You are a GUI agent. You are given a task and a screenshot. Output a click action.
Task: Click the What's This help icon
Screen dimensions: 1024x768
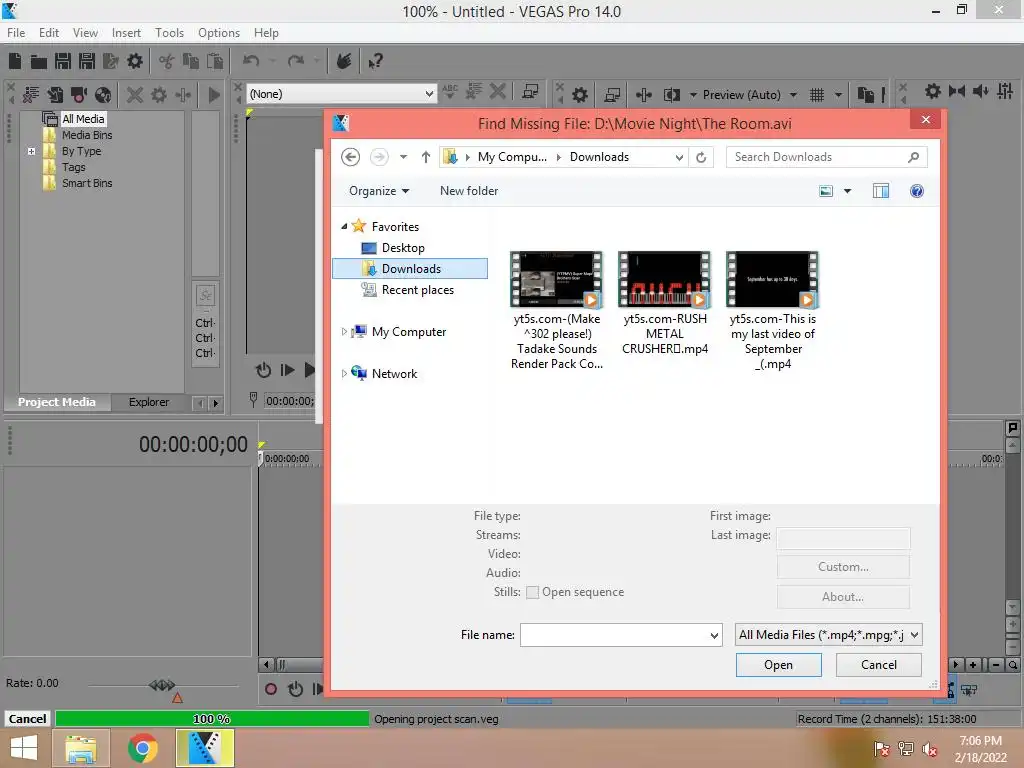coord(375,61)
